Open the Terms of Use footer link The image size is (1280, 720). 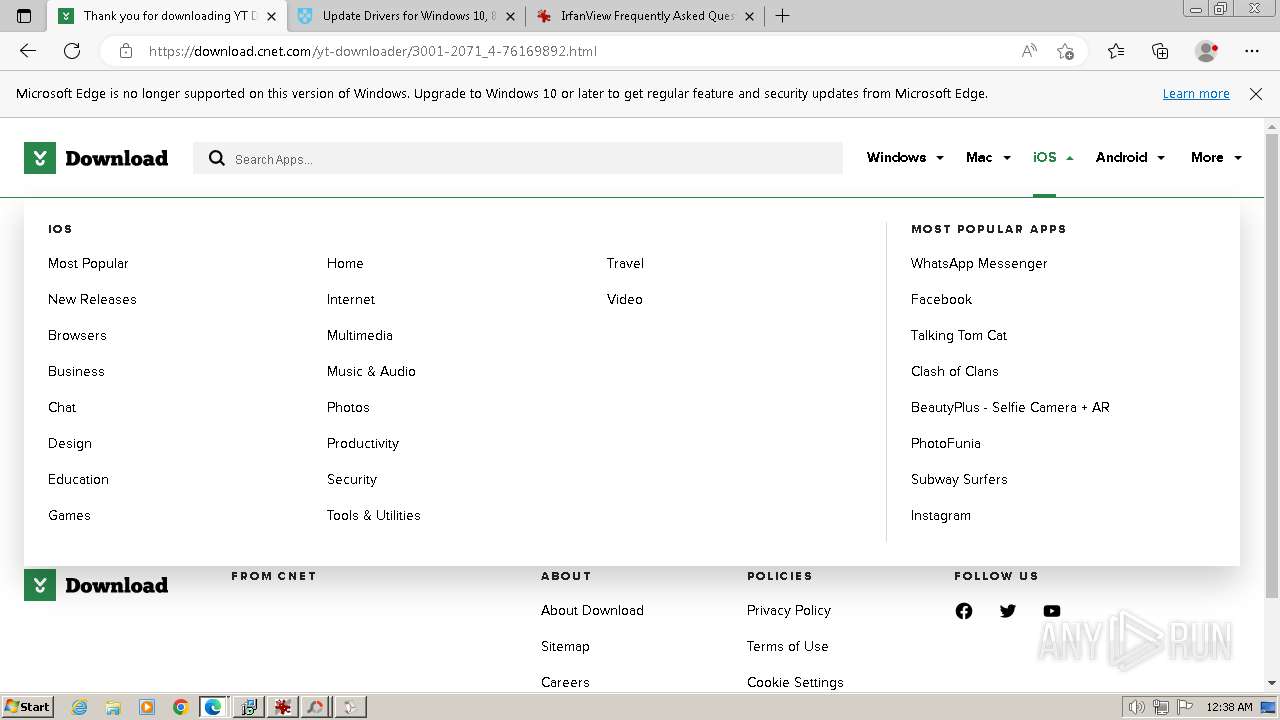click(787, 646)
